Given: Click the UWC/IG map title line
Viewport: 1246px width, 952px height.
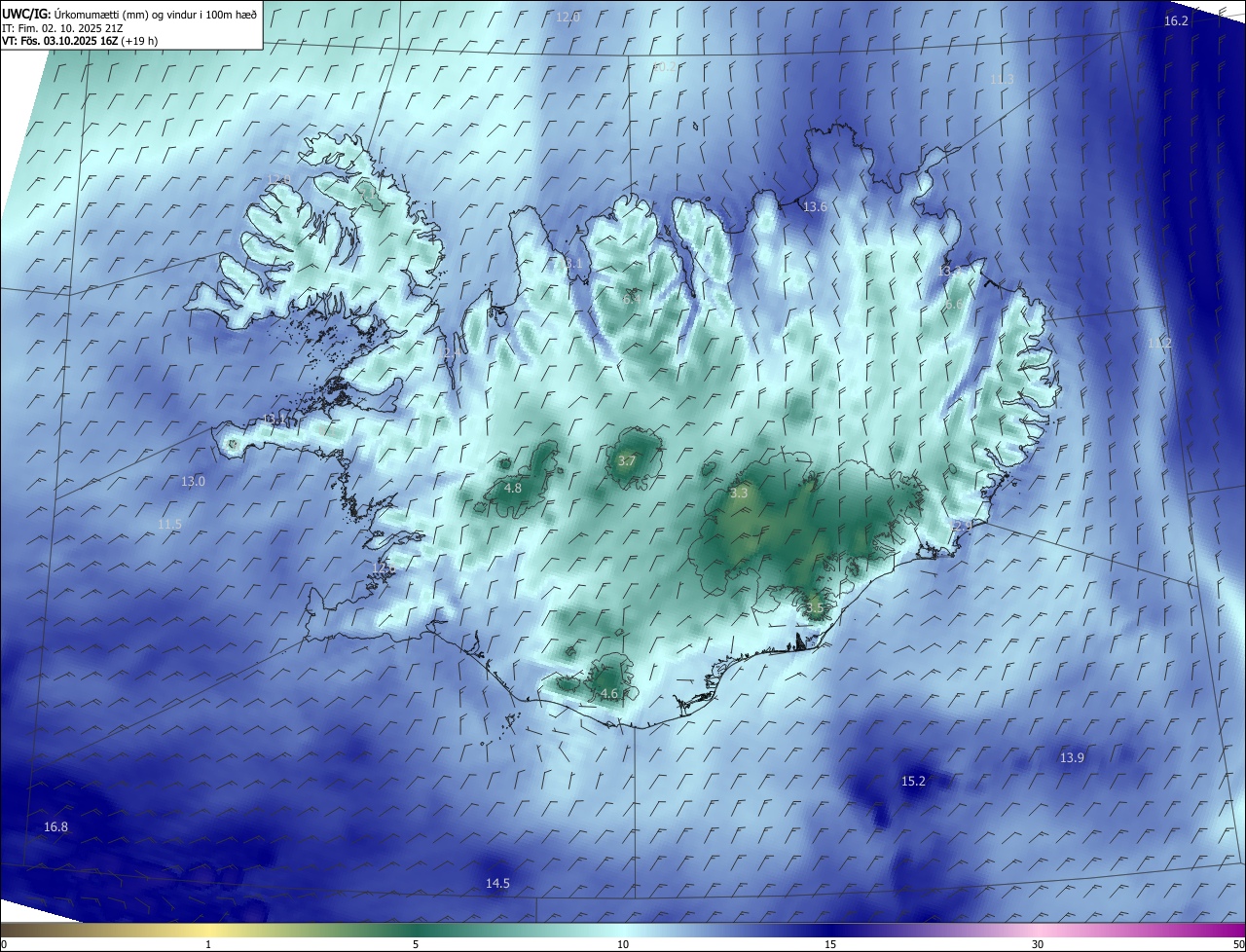Looking at the screenshot, I should tap(129, 15).
